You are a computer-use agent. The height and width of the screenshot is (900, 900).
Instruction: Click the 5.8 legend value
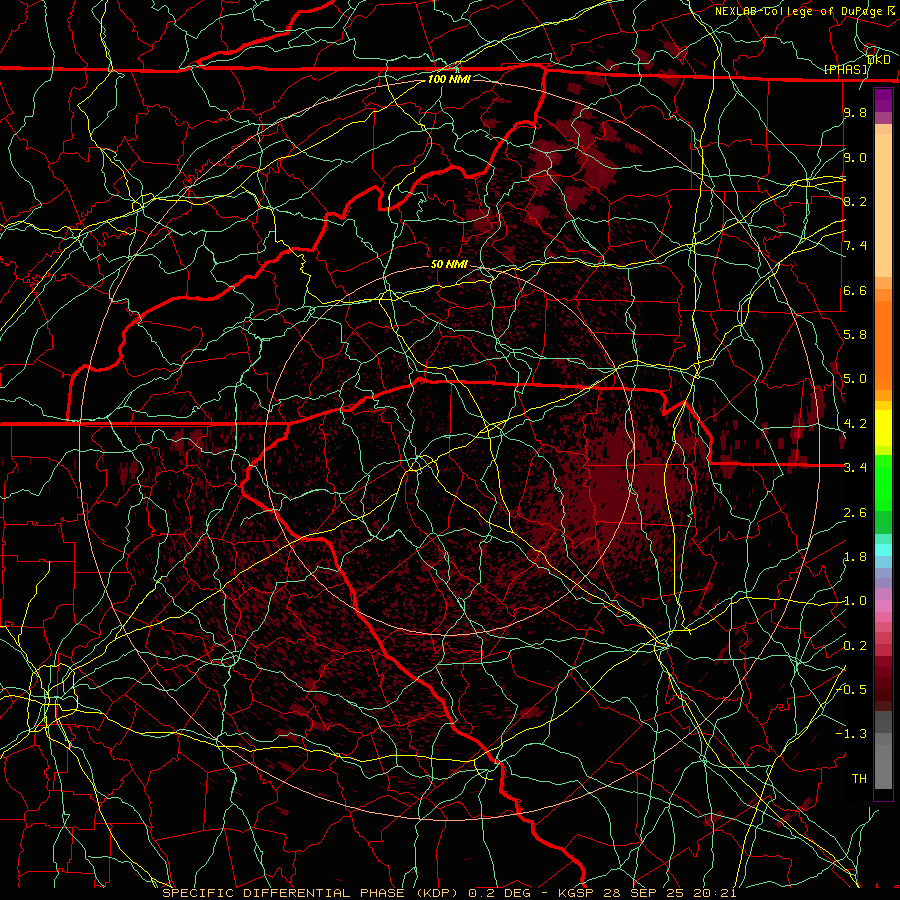coord(855,335)
